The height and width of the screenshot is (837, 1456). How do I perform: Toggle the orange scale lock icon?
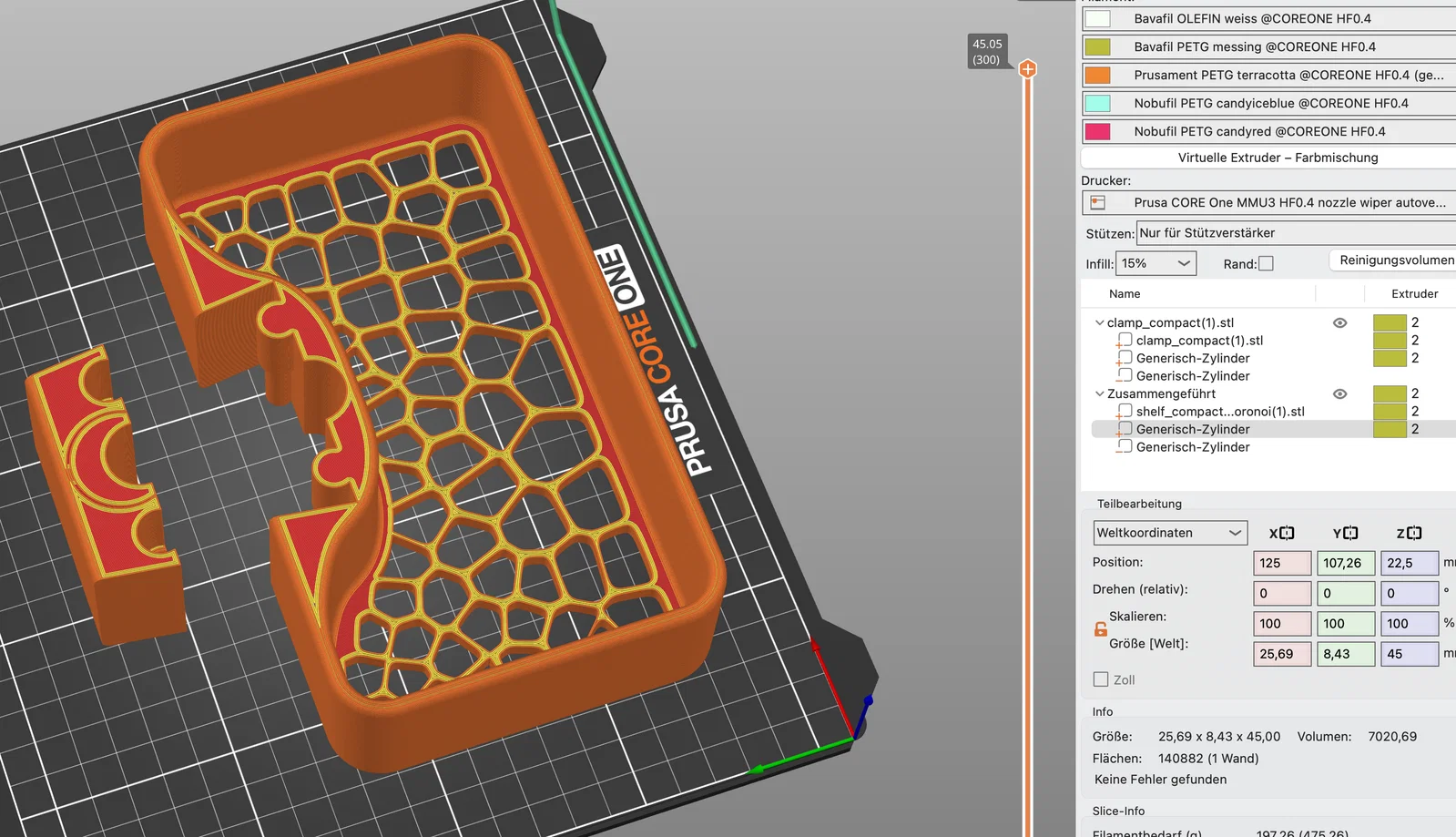(1100, 628)
